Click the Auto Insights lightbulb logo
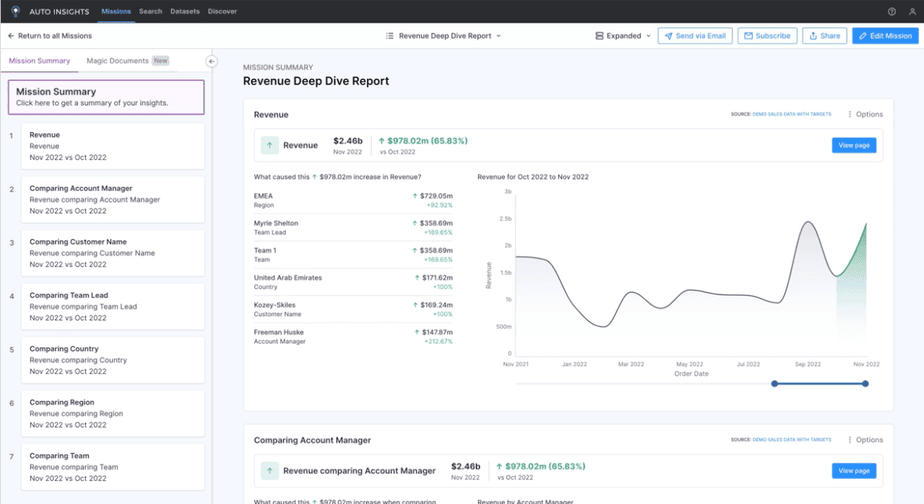This screenshot has width=924, height=504. (x=15, y=11)
